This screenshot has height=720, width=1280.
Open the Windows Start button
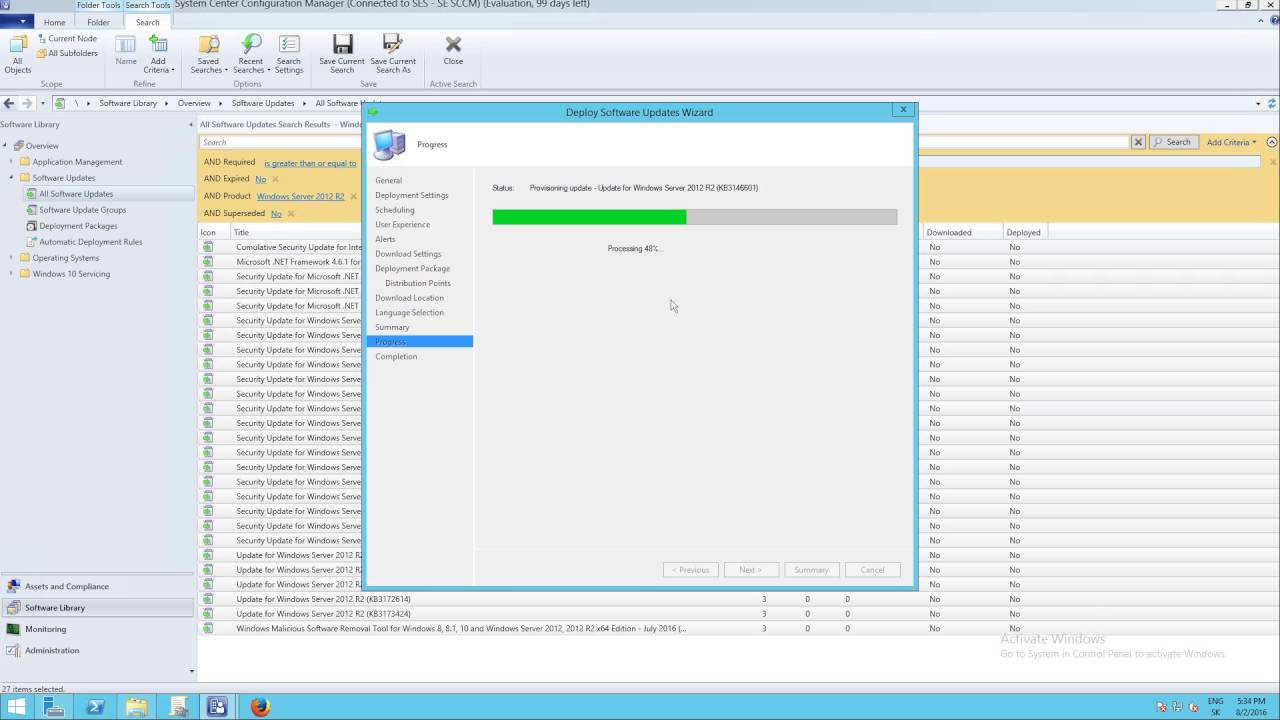[x=17, y=707]
